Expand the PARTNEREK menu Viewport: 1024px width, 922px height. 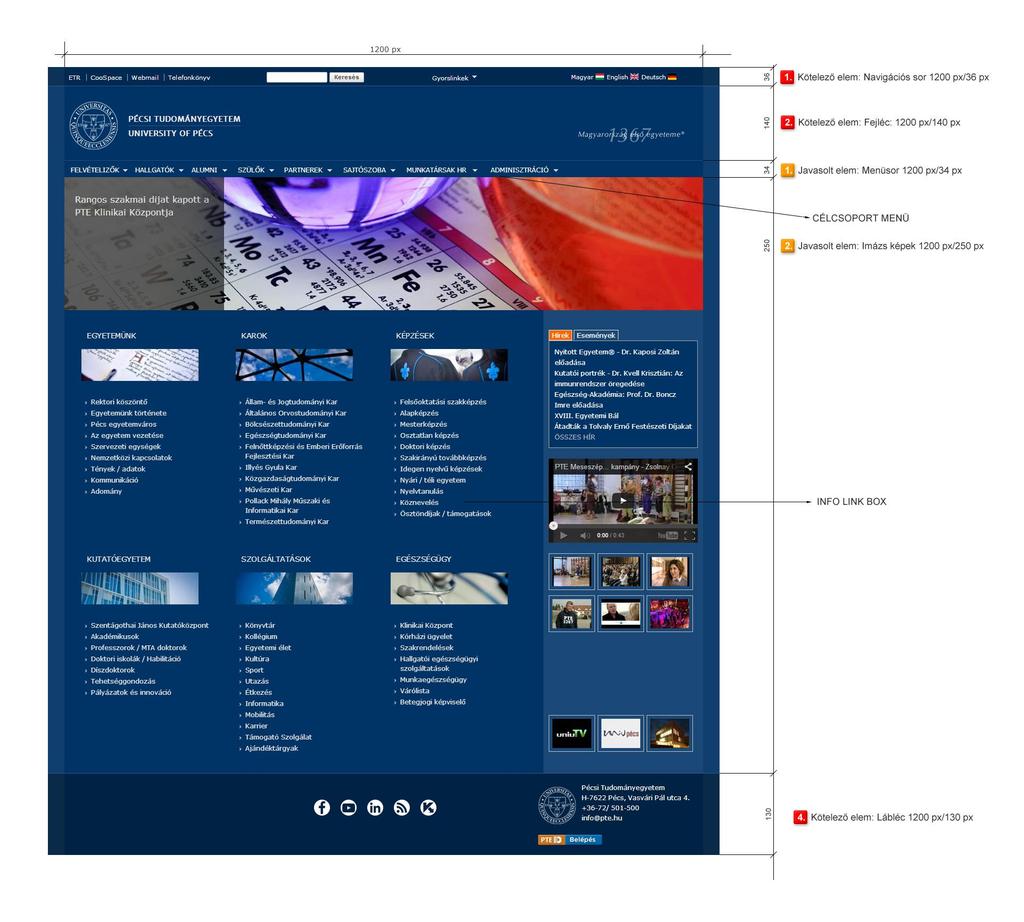click(x=308, y=170)
